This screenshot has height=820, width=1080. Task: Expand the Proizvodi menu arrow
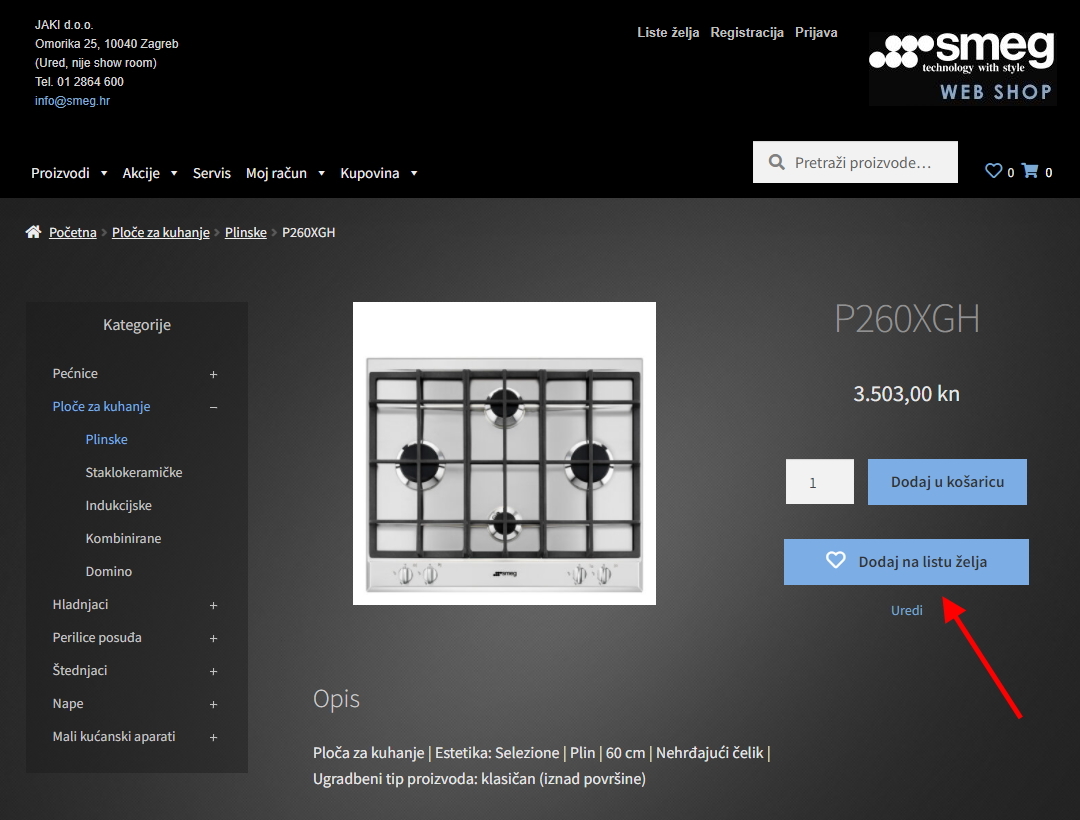(104, 174)
